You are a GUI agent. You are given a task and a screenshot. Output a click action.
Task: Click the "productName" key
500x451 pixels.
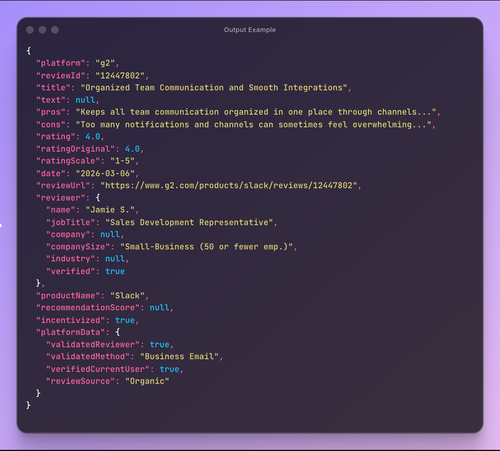(x=68, y=296)
